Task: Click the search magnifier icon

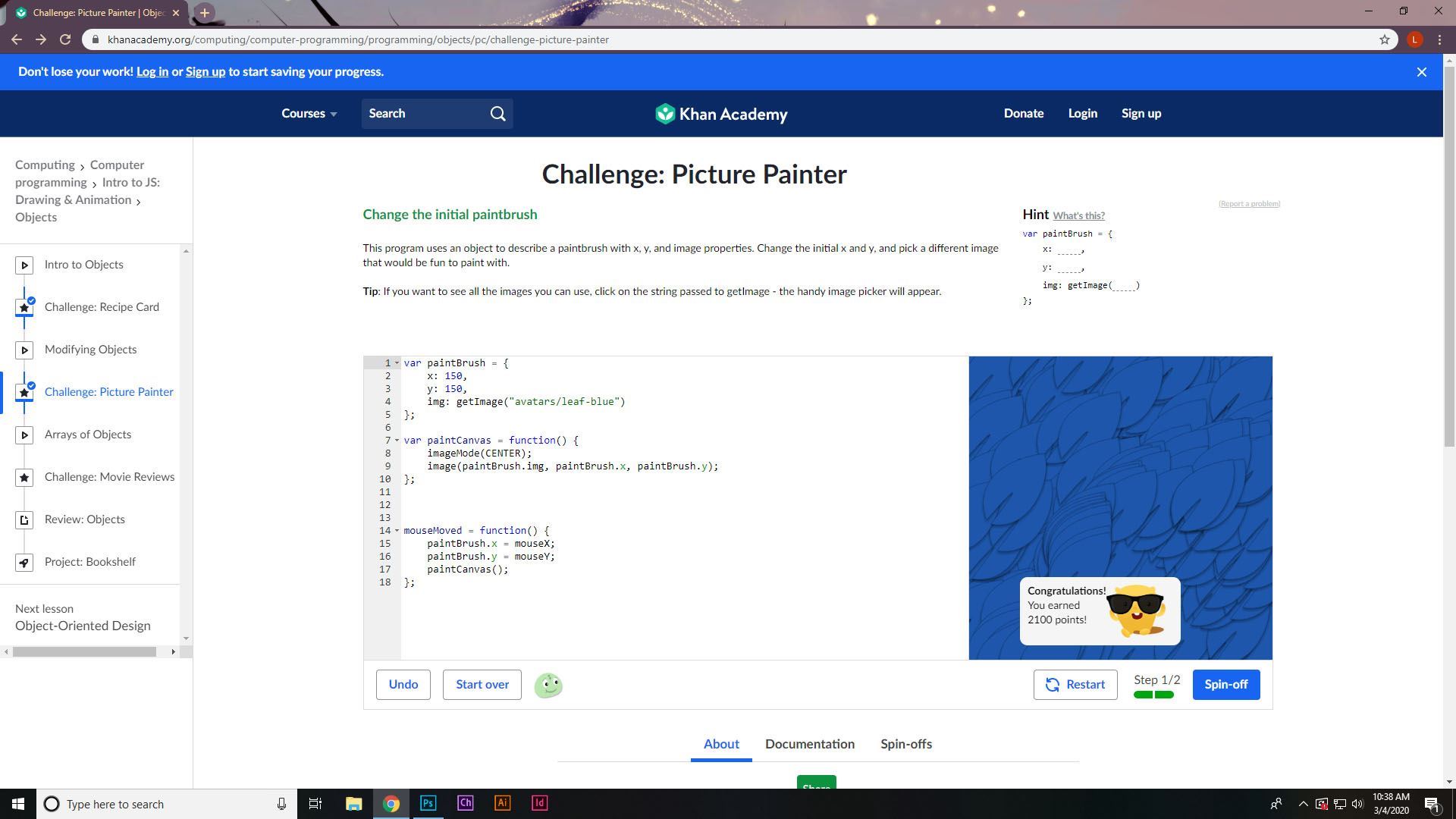Action: [497, 114]
